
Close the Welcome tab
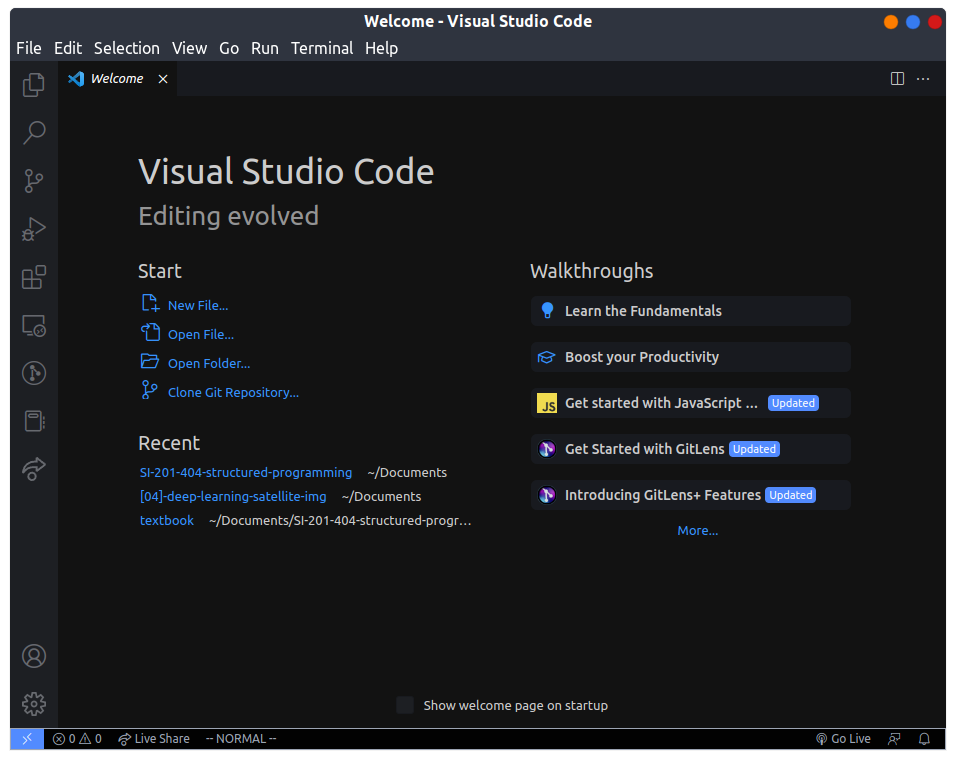coord(163,79)
